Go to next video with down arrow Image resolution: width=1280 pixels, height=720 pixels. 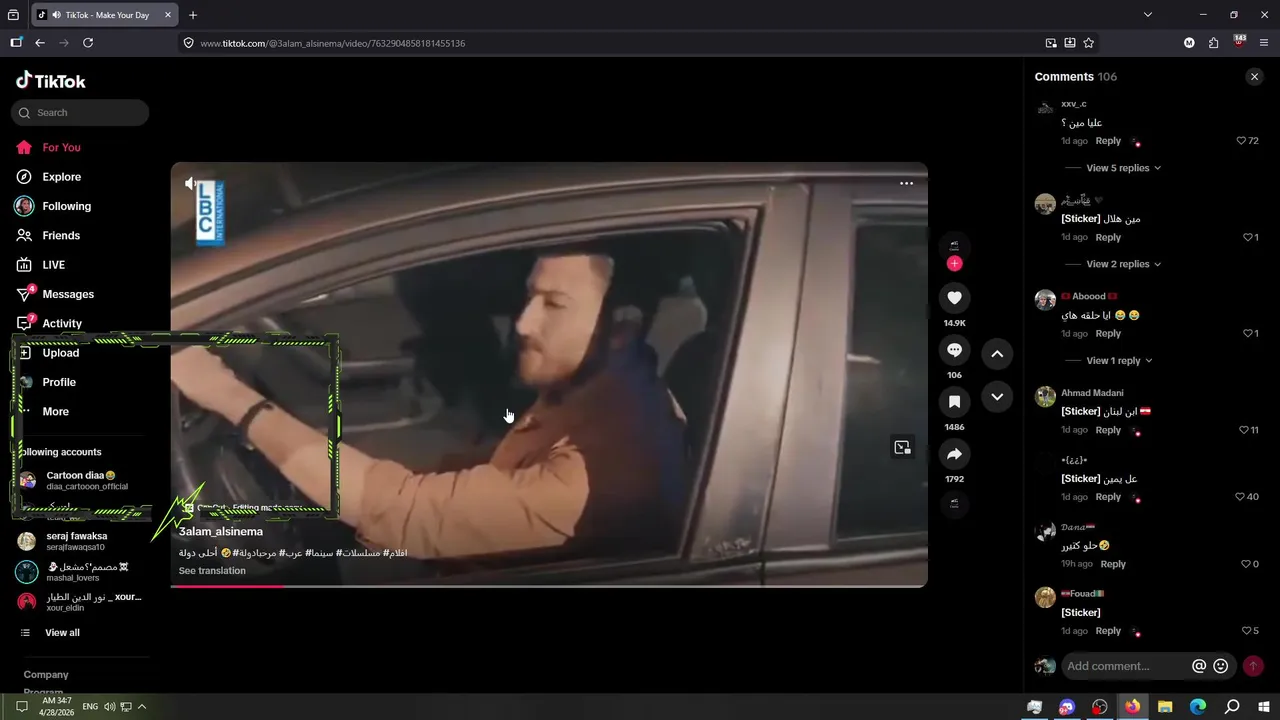(x=997, y=397)
